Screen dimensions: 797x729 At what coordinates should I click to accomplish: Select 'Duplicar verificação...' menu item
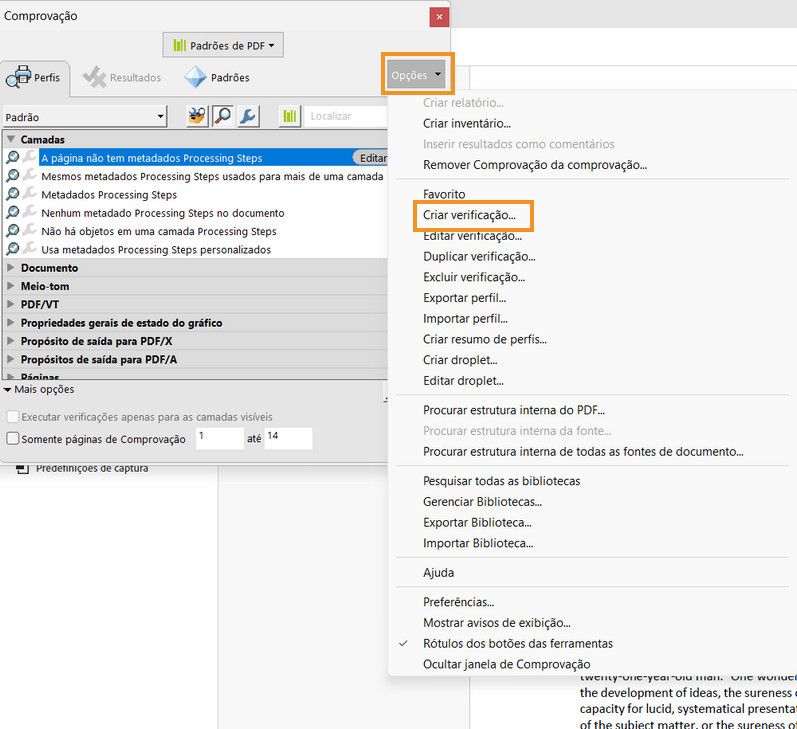pyautogui.click(x=479, y=257)
